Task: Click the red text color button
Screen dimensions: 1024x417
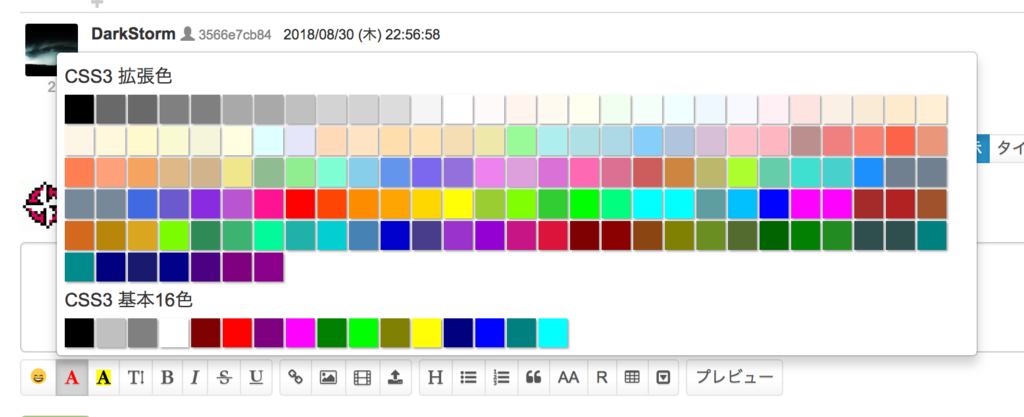Action: tap(71, 378)
